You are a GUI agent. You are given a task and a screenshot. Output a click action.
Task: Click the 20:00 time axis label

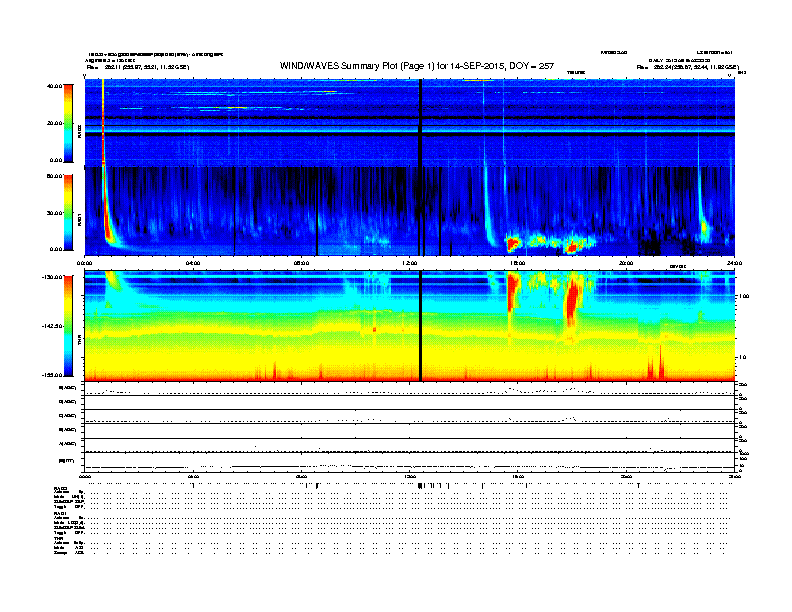click(626, 262)
